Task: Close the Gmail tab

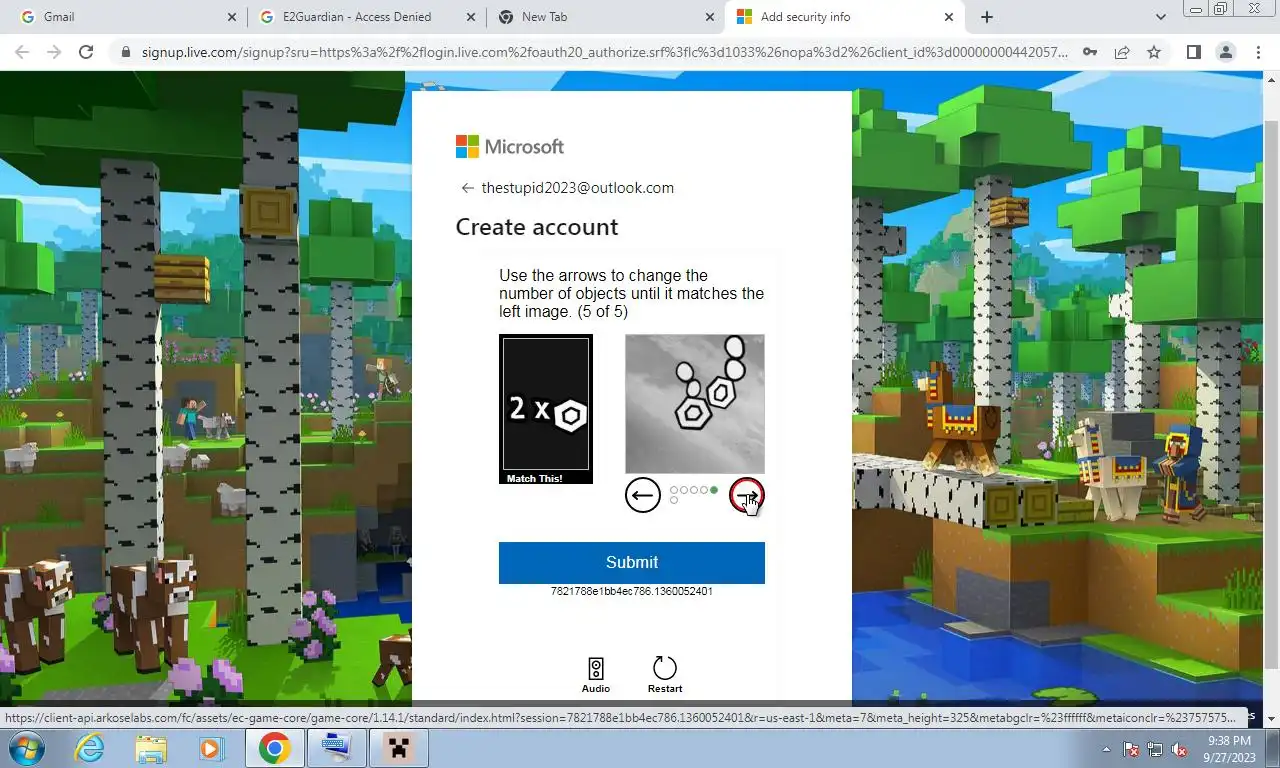Action: click(232, 17)
